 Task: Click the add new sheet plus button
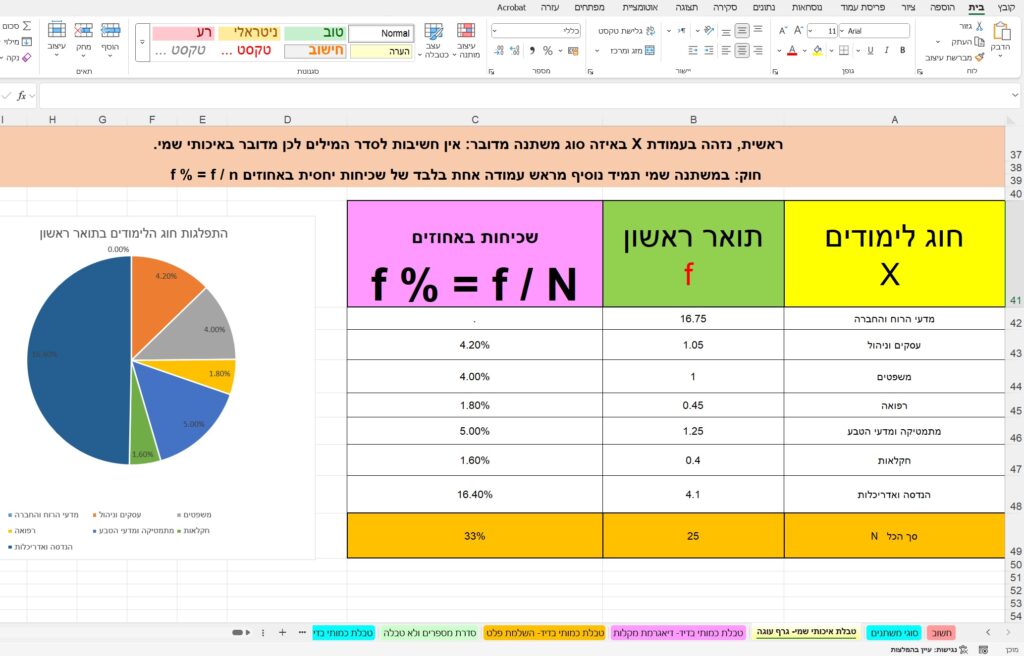point(282,632)
